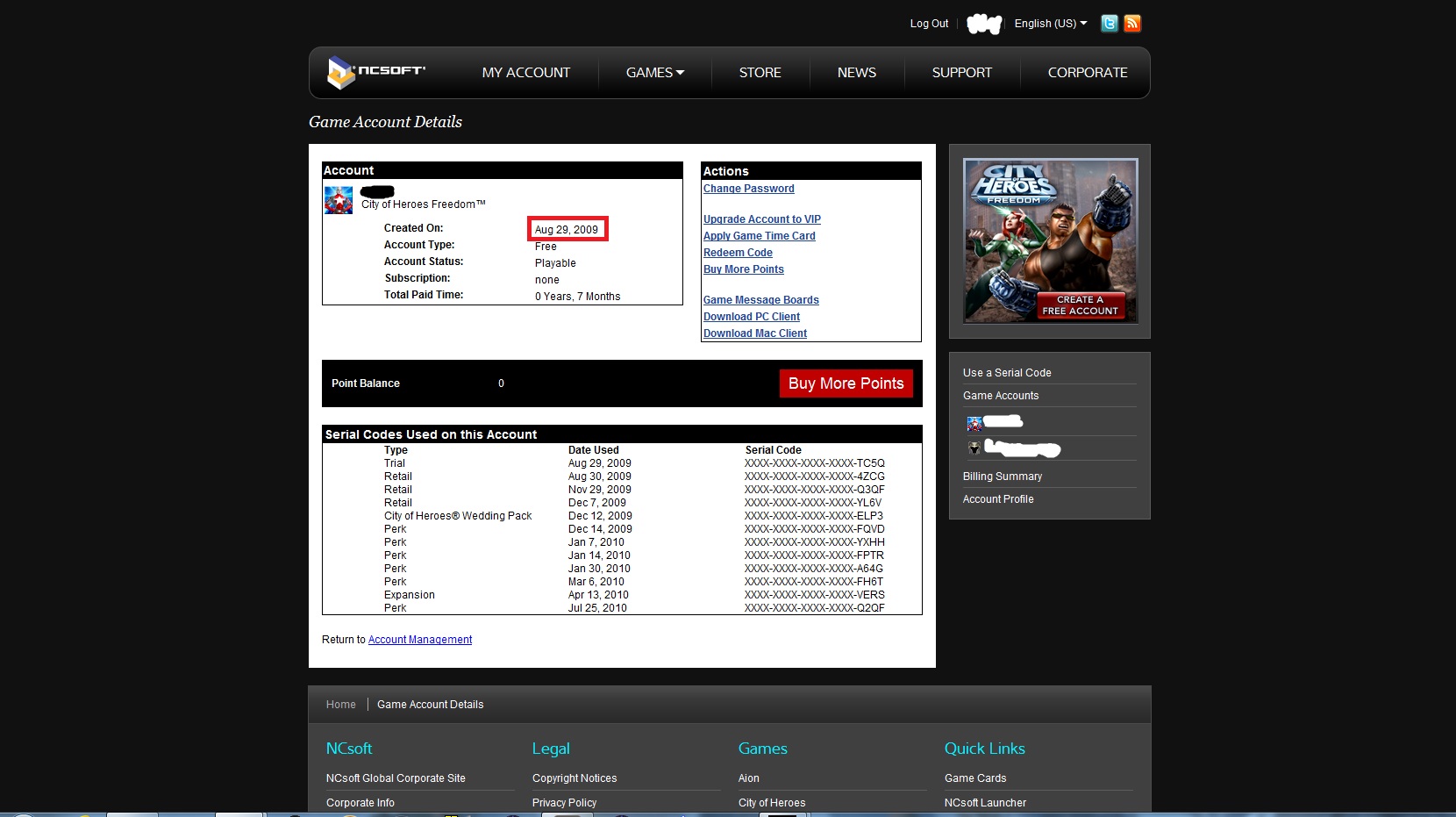
Task: Click the serial code ending in YL6V
Action: 813,503
